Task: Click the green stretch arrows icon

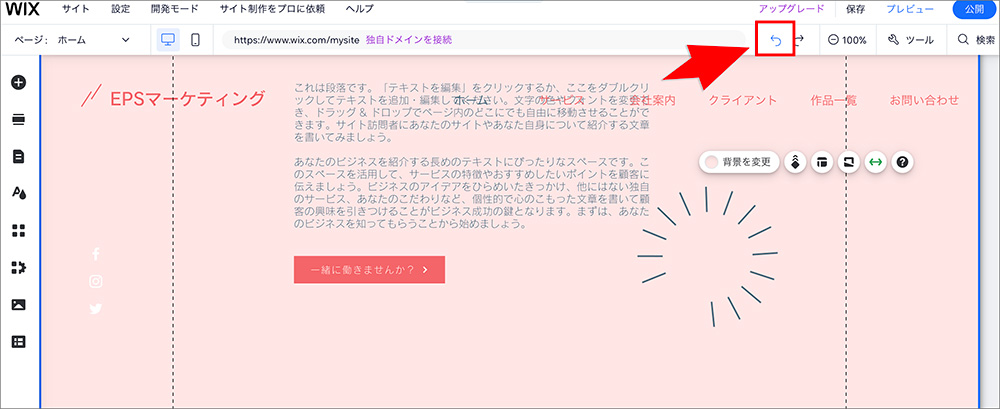Action: [876, 162]
